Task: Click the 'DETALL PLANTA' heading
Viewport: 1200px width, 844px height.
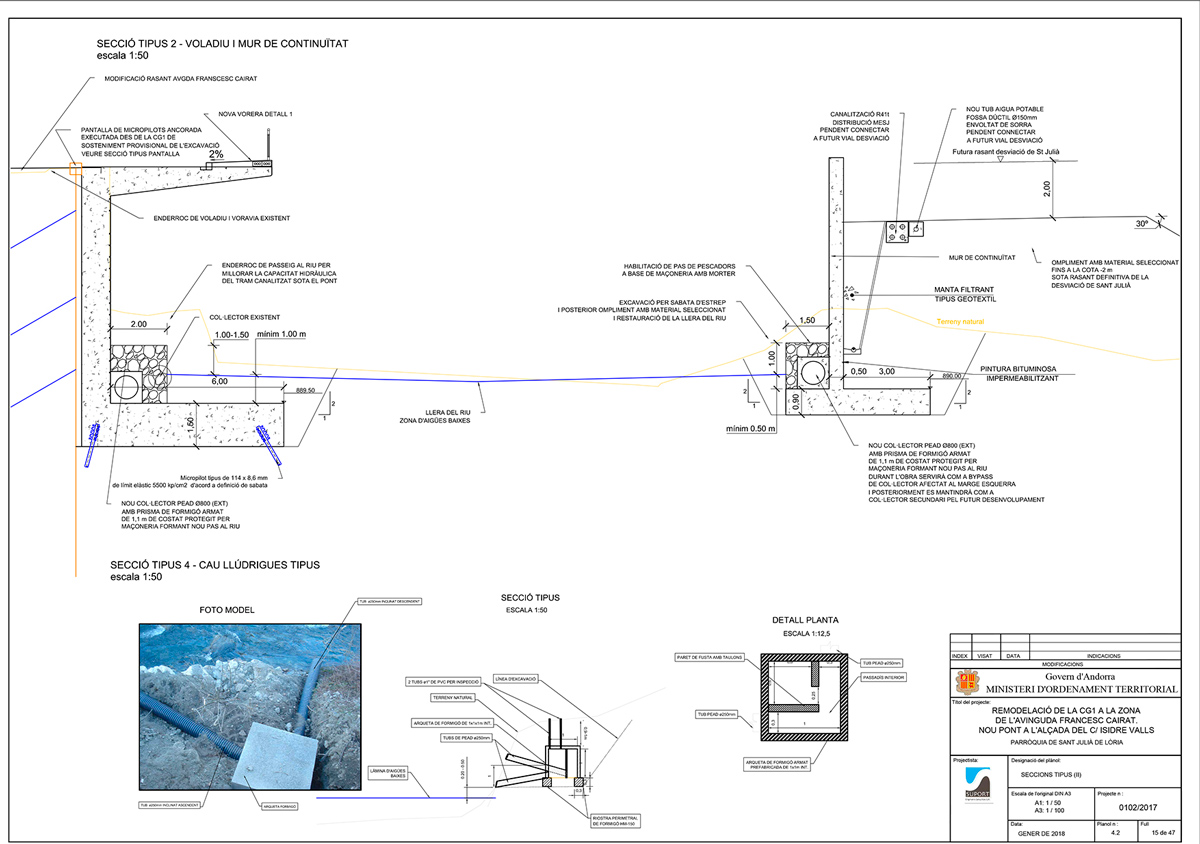Action: pyautogui.click(x=805, y=621)
